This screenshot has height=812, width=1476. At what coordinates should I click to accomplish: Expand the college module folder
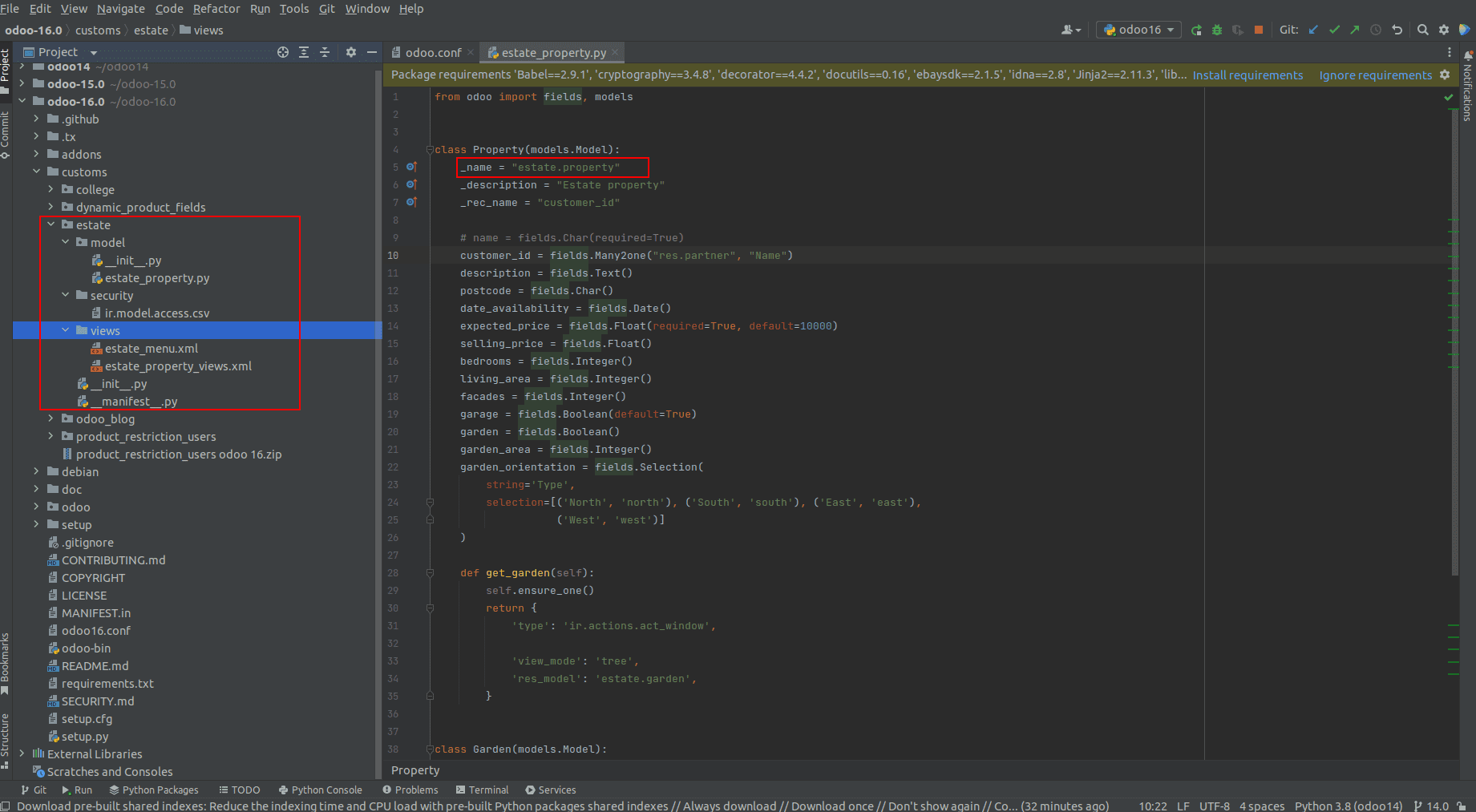pyautogui.click(x=51, y=189)
